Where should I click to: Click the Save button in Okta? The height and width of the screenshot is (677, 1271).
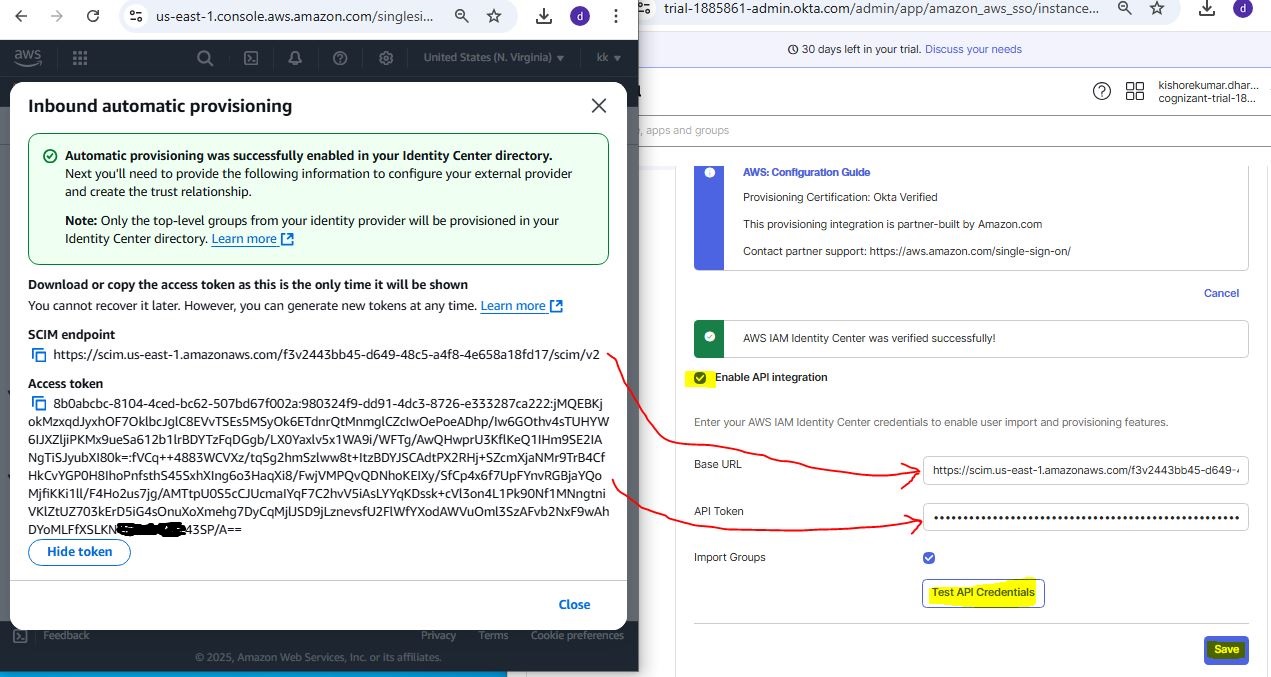pos(1226,649)
